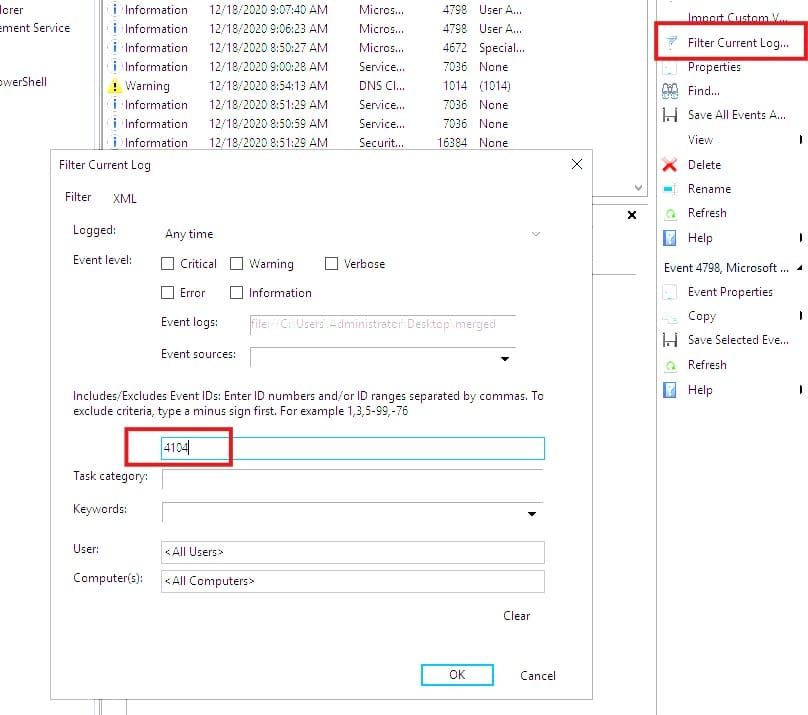Tick the Verbose checkbox

pyautogui.click(x=331, y=264)
